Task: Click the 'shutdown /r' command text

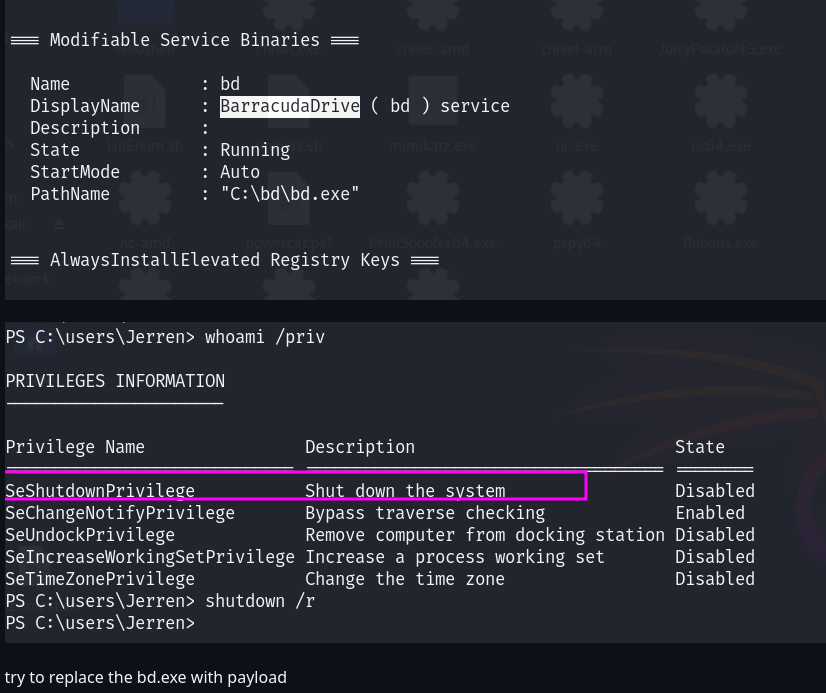Action: (260, 601)
